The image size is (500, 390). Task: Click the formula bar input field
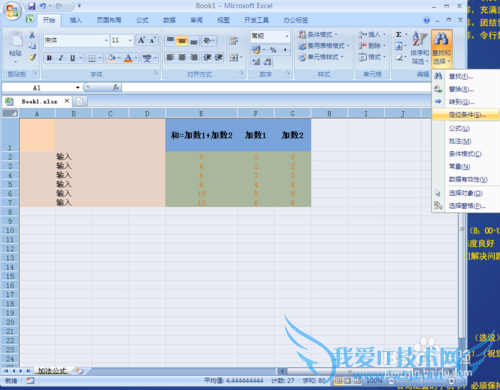[x=277, y=87]
